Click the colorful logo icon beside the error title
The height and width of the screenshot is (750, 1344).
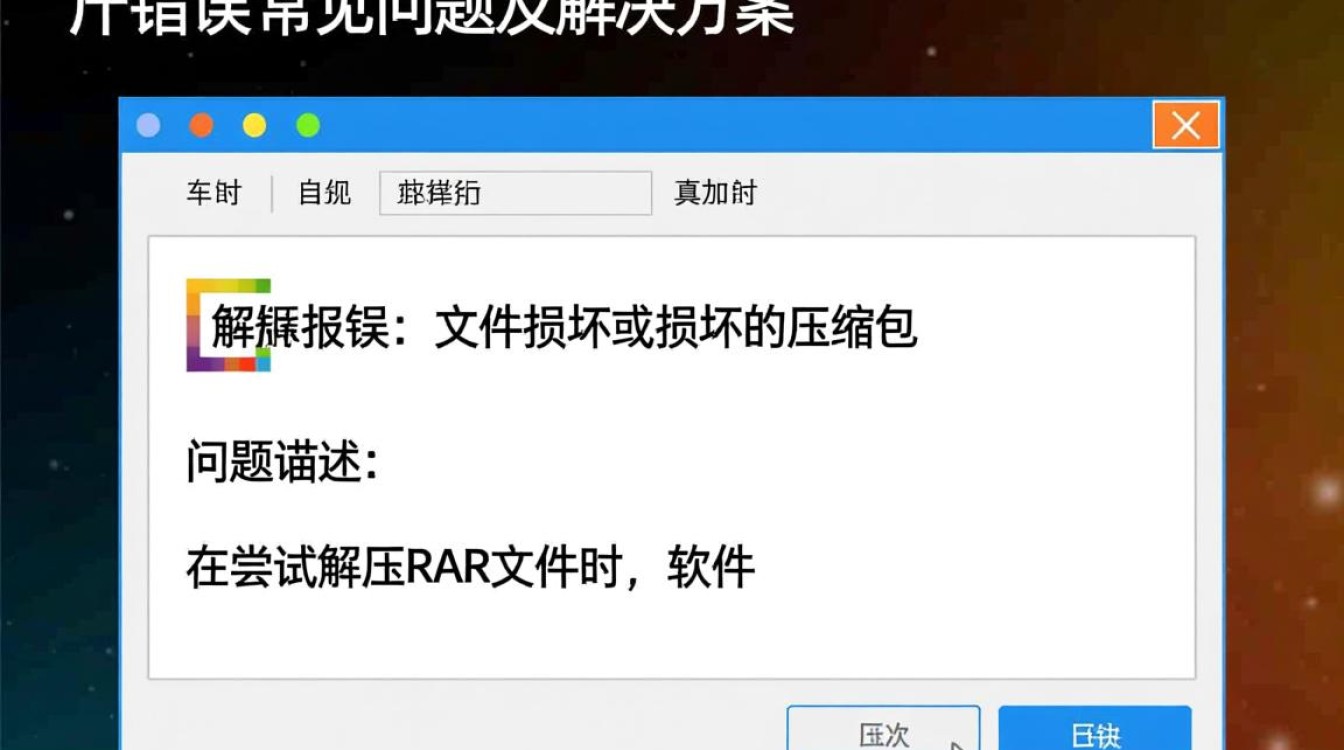click(x=198, y=327)
